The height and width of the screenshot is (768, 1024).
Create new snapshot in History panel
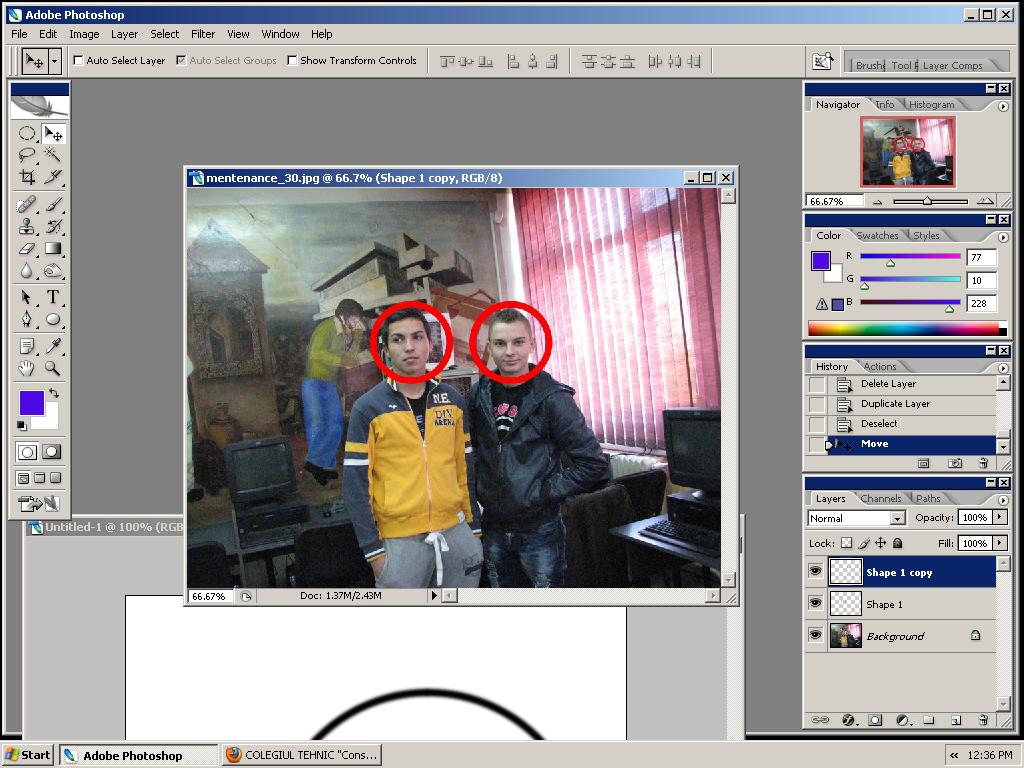coord(955,463)
